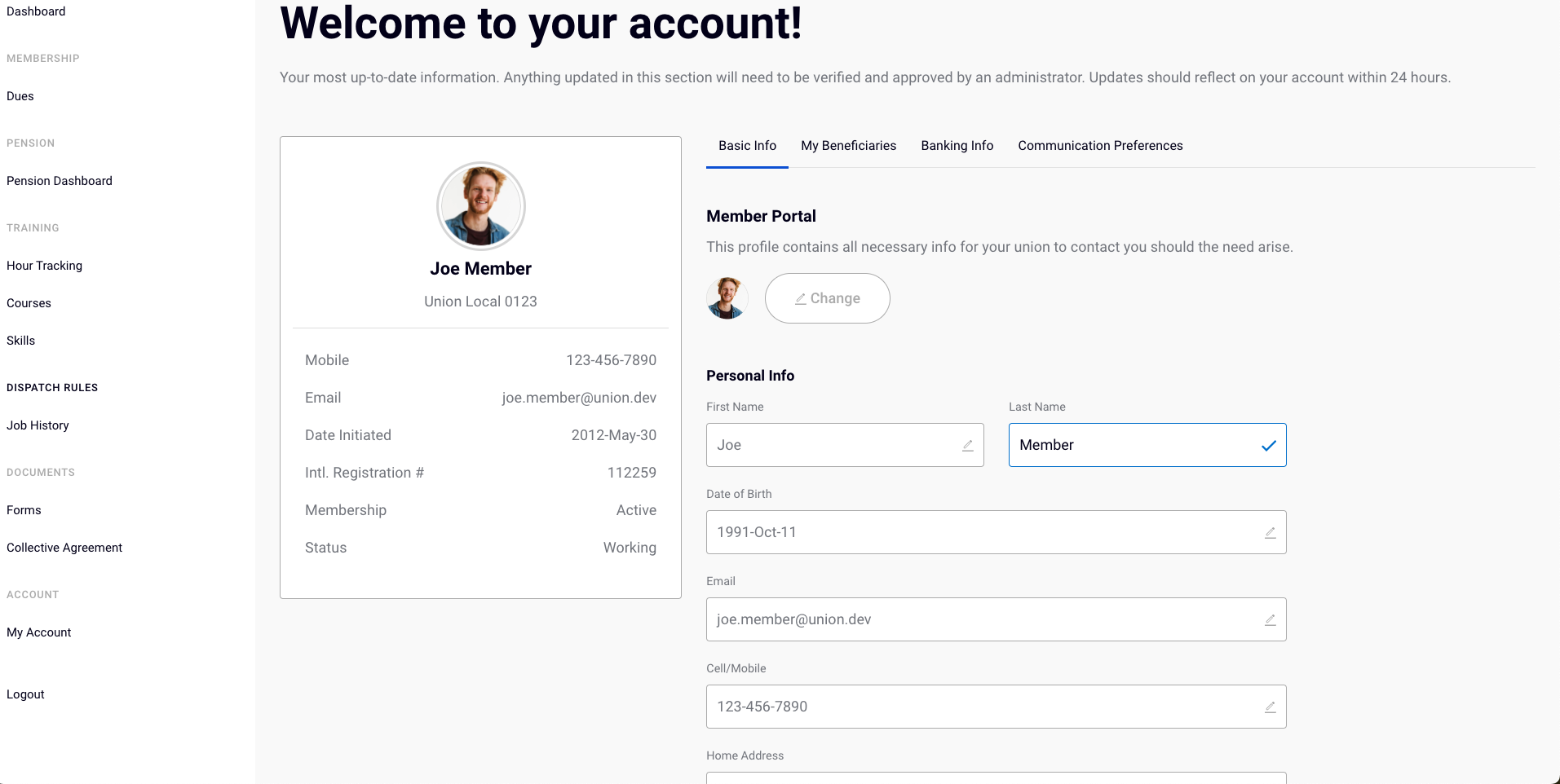Screen dimensions: 1560x784
Task: Click the edit pencil in Email field
Action: coord(1271,619)
